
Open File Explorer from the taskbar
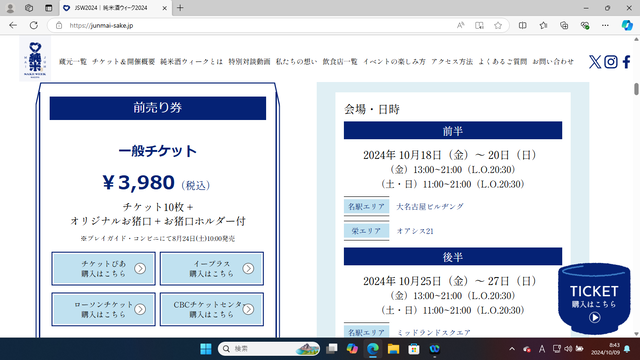393,349
